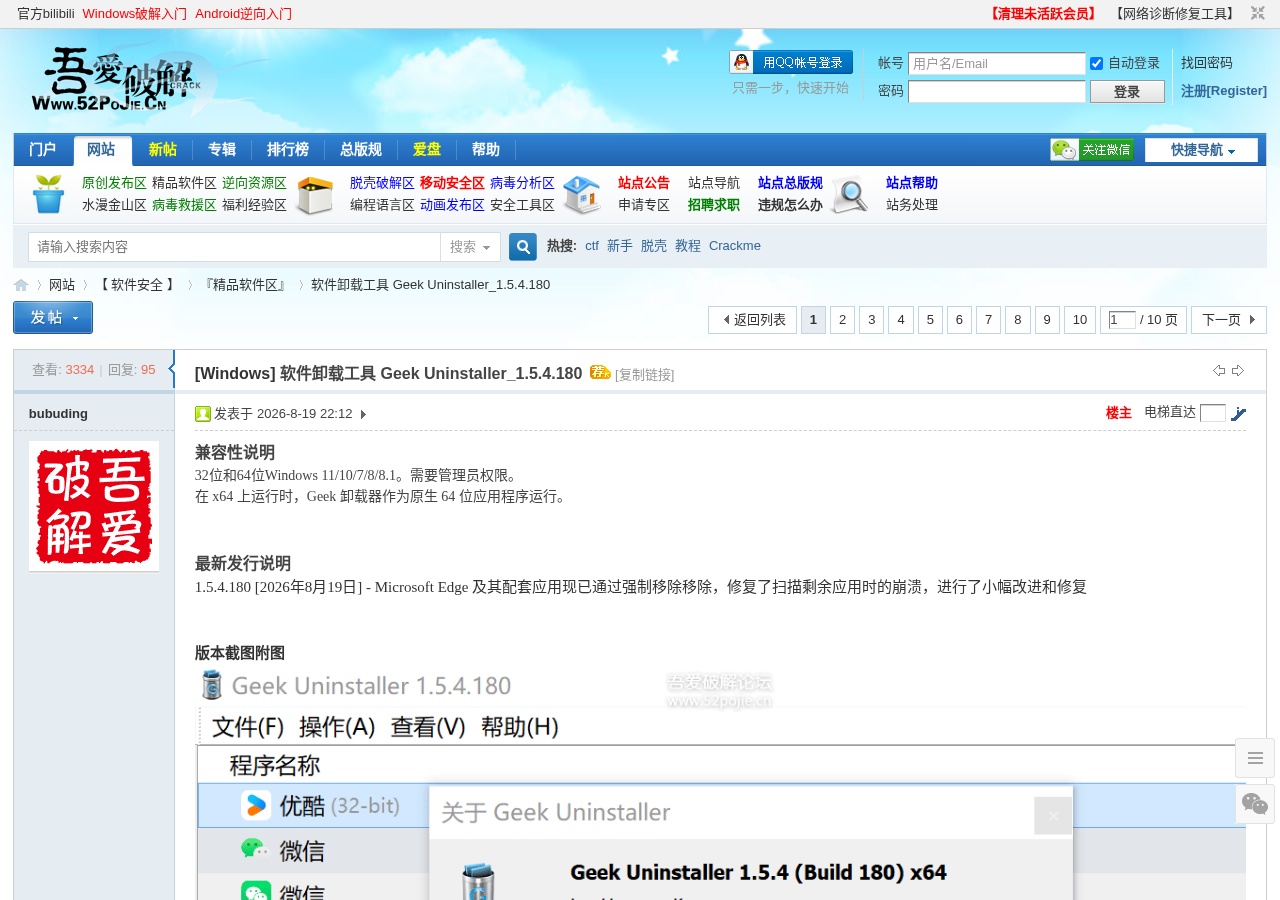Open 原创发布区 forum link

[114, 183]
